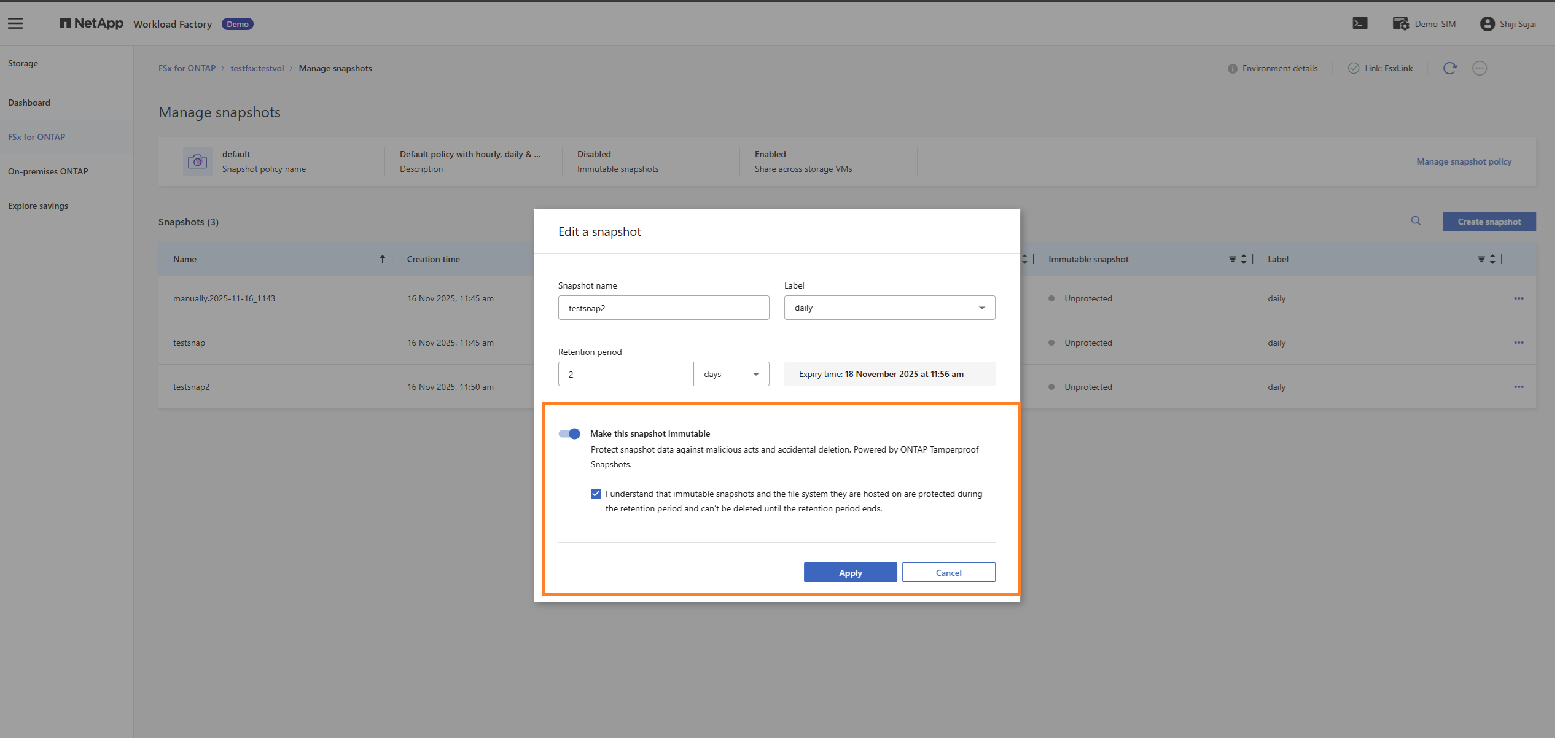Open the Demo_SIM account settings icon
The height and width of the screenshot is (738, 1568).
pyautogui.click(x=1400, y=23)
